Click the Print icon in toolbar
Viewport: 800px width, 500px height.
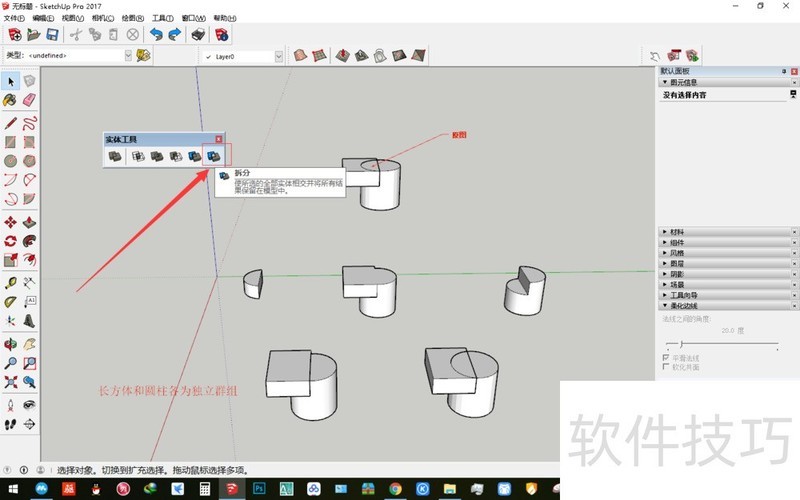(x=198, y=35)
